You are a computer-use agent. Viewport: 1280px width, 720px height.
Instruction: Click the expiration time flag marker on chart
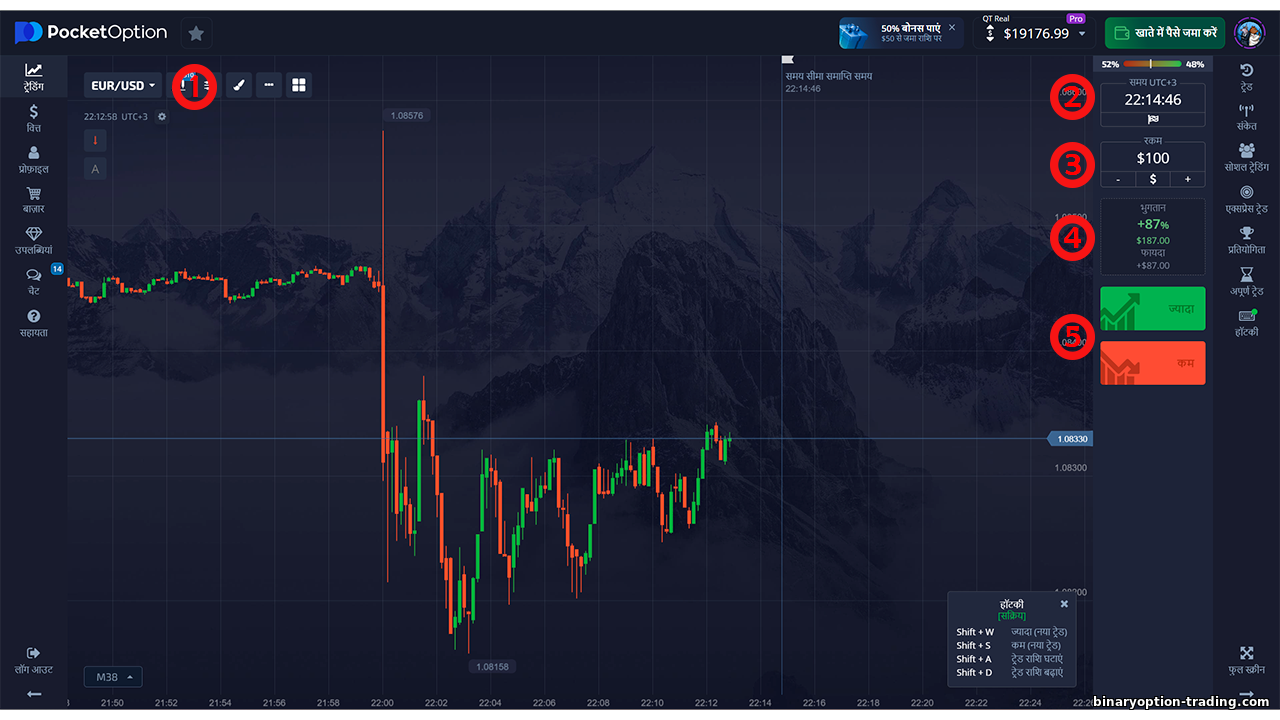[787, 60]
